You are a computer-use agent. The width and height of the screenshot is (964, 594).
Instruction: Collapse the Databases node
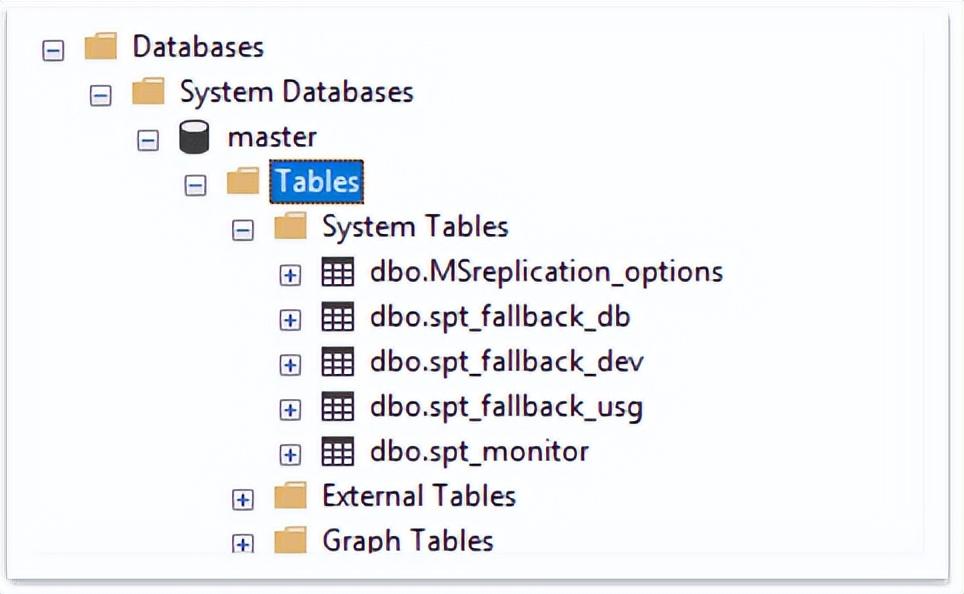[53, 50]
